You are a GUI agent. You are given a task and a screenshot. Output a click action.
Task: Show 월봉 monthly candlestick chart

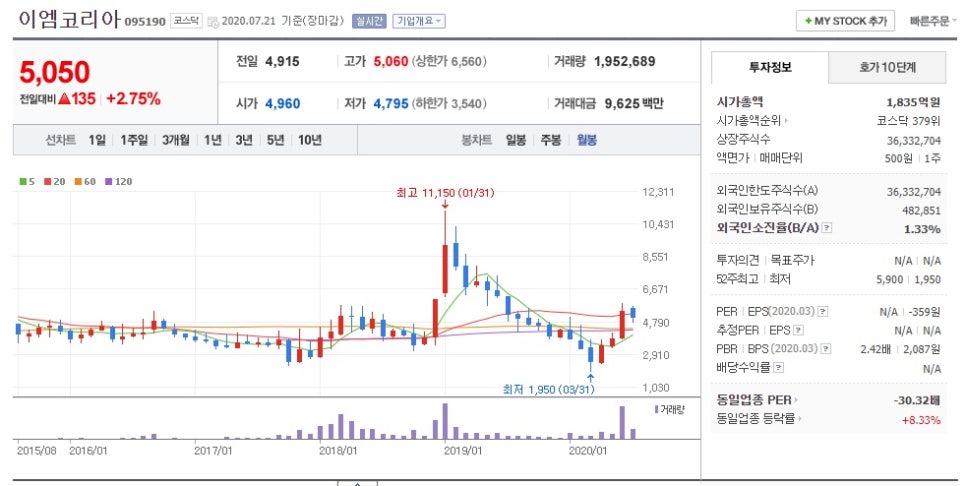(586, 140)
